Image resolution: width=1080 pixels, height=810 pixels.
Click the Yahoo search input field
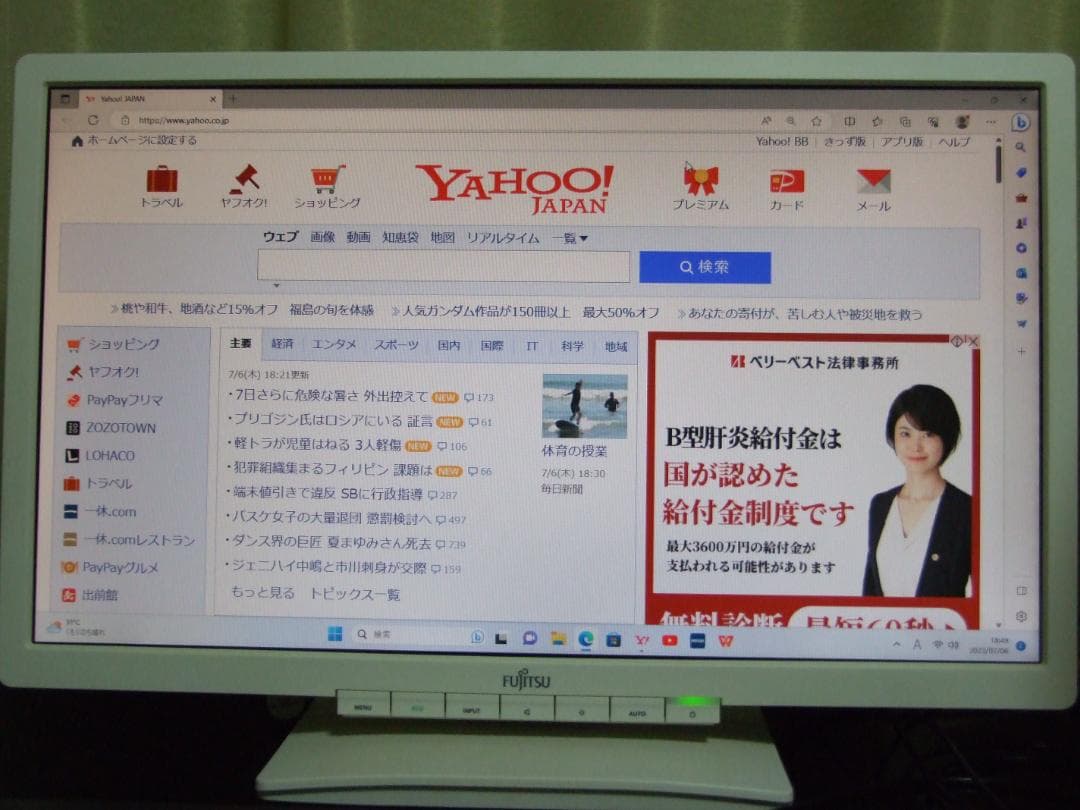tap(443, 267)
